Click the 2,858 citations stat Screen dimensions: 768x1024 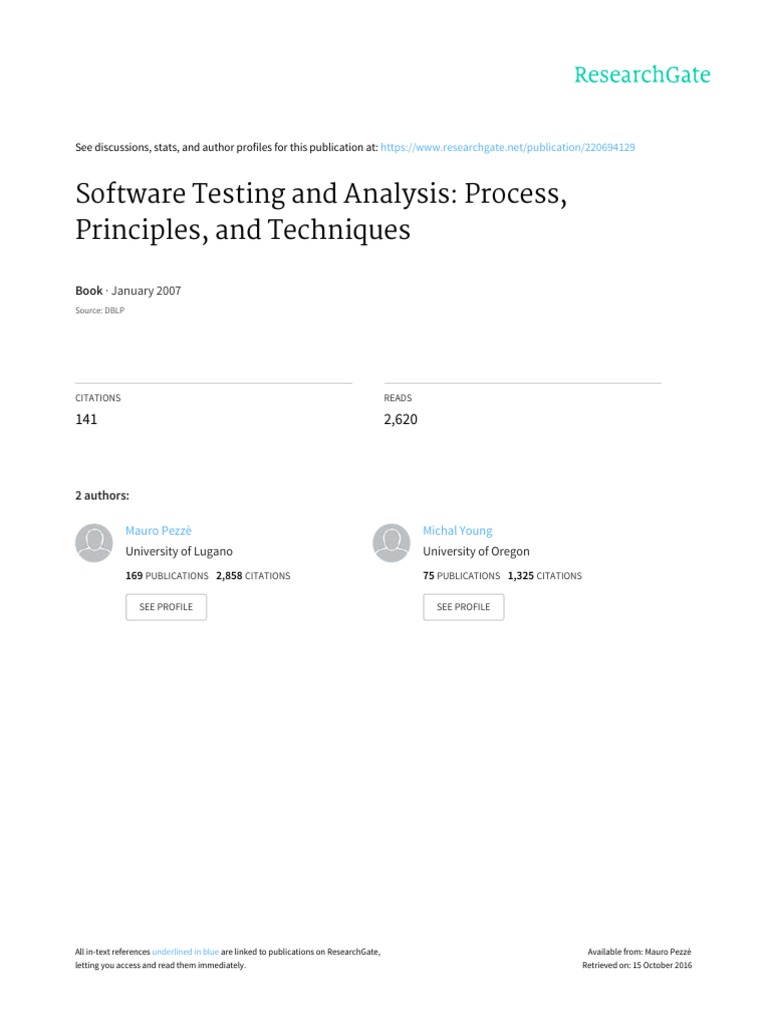pyautogui.click(x=253, y=576)
